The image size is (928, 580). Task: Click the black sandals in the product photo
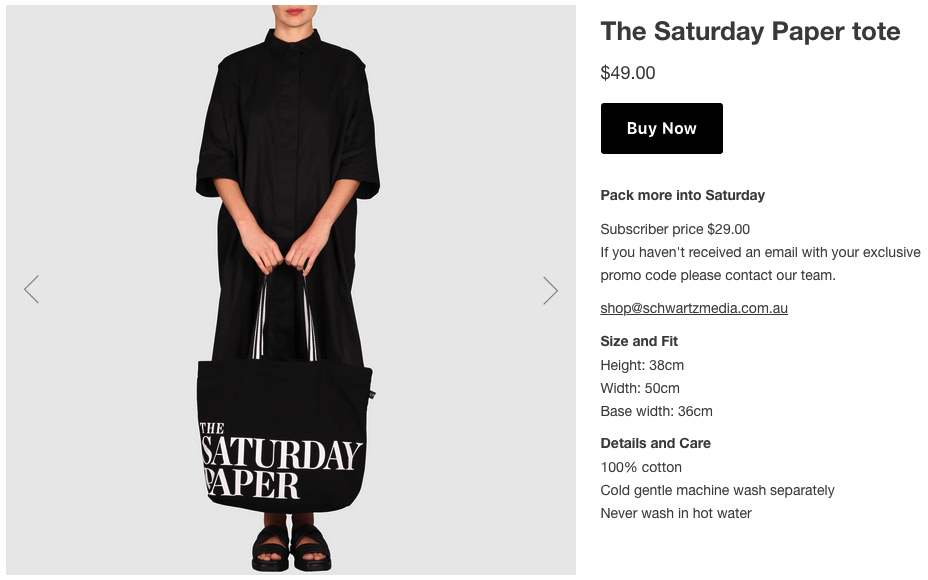click(x=290, y=548)
